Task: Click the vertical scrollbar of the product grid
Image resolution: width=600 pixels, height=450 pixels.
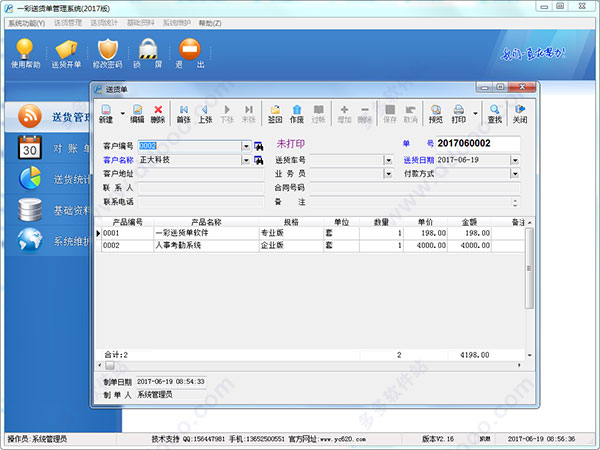Action: pos(529,268)
